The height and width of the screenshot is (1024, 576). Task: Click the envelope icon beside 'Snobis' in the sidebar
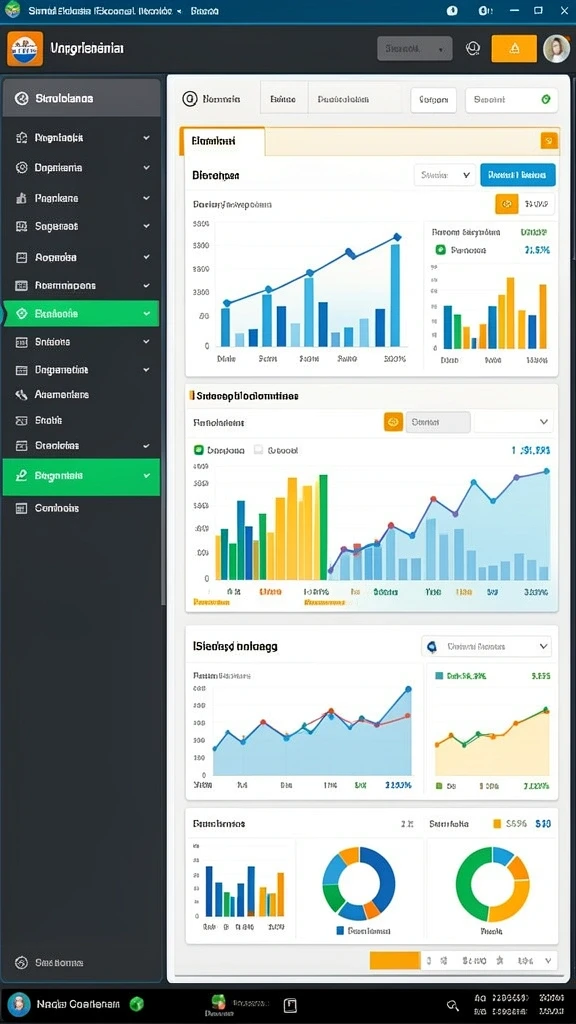(x=22, y=421)
